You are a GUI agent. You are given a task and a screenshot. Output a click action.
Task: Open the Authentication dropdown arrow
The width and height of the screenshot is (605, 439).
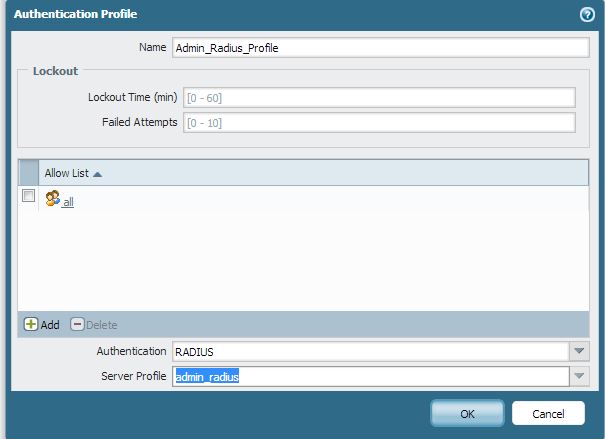[x=579, y=351]
